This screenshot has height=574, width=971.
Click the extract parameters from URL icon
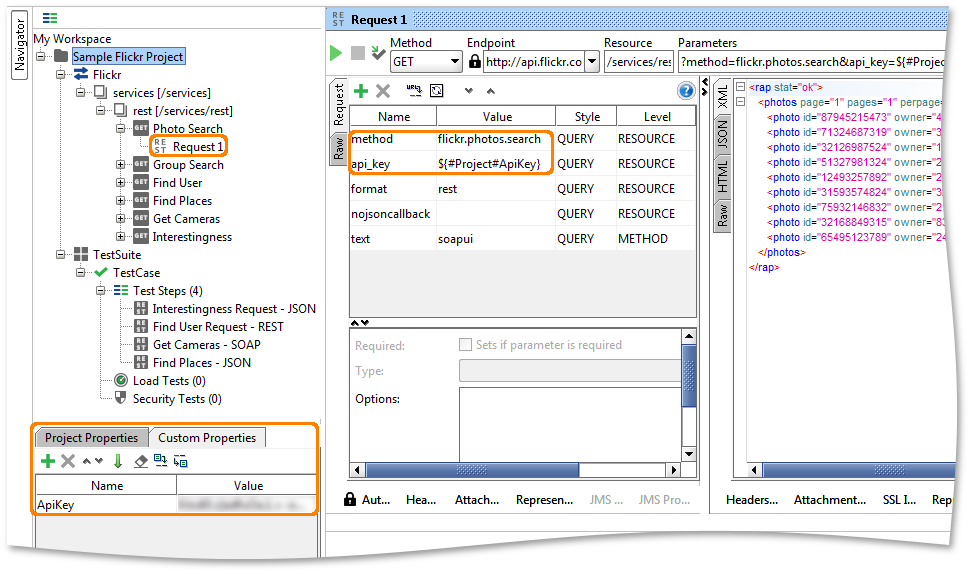[x=414, y=91]
